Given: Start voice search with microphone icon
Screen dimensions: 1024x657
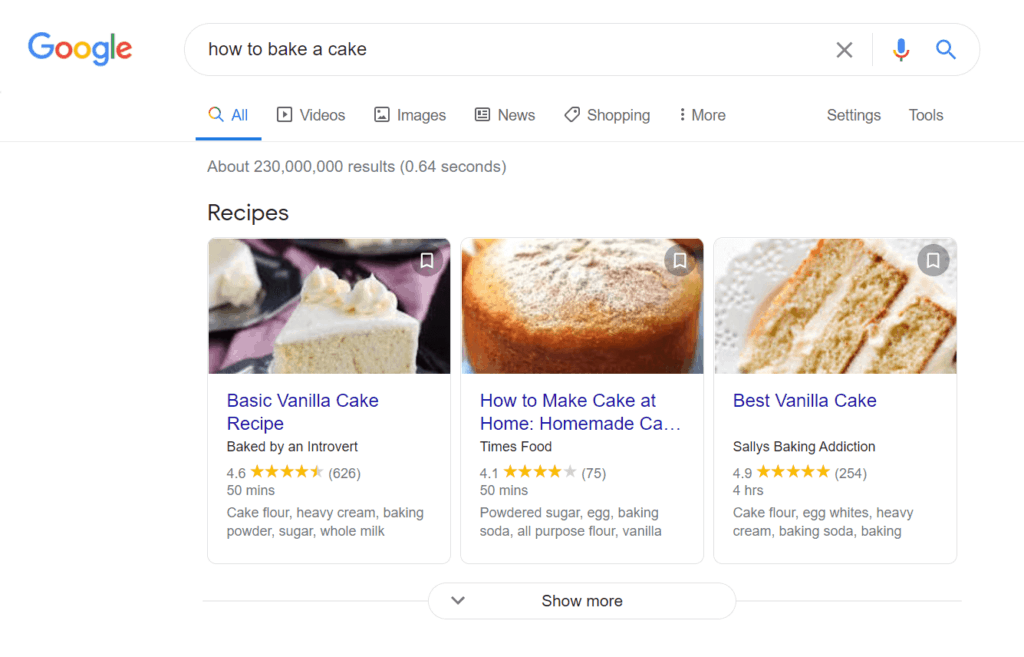Looking at the screenshot, I should (x=901, y=50).
